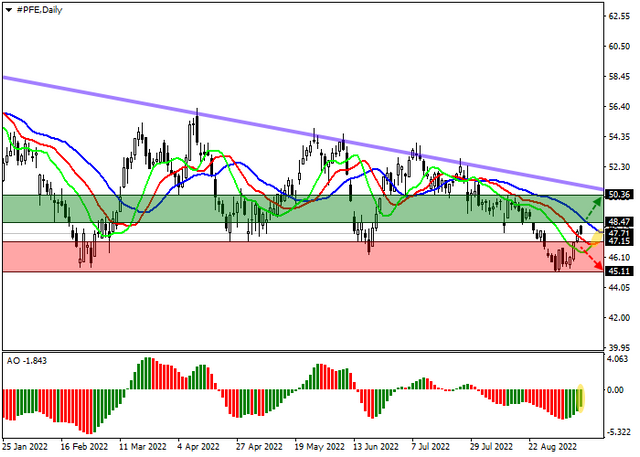Click the AO -1.843 indicator label

coord(27,361)
